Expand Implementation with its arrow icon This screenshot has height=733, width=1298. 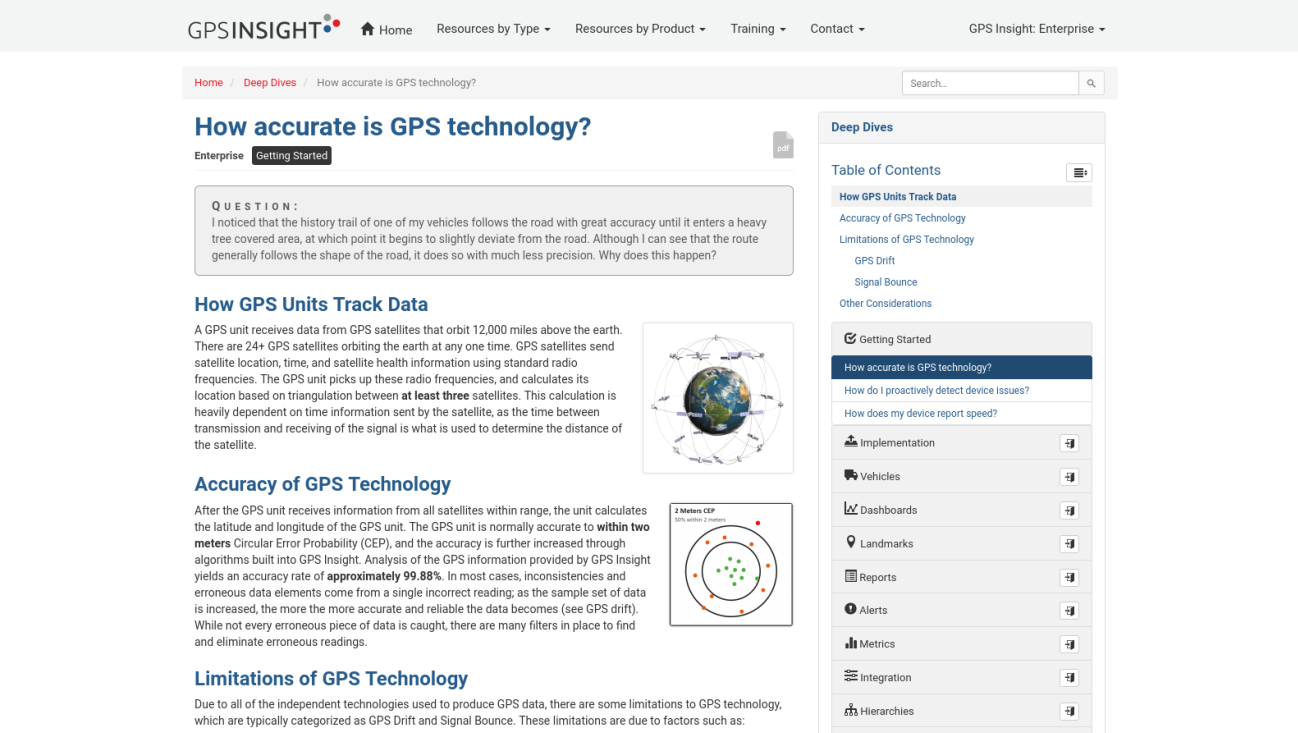1069,443
